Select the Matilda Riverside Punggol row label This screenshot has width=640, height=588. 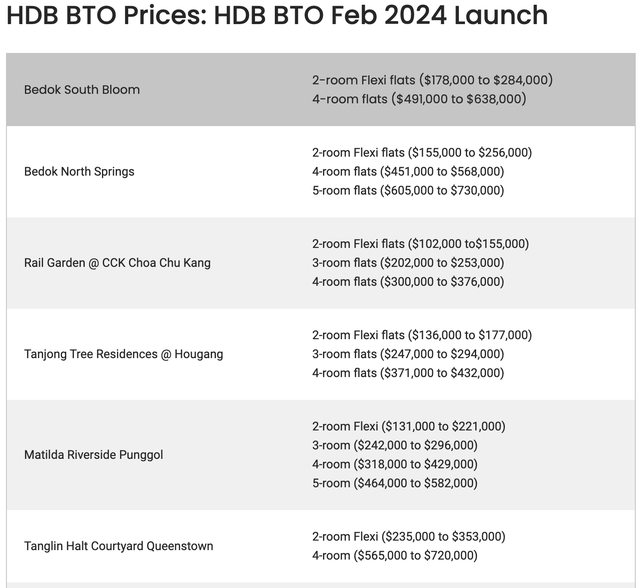[x=93, y=455]
